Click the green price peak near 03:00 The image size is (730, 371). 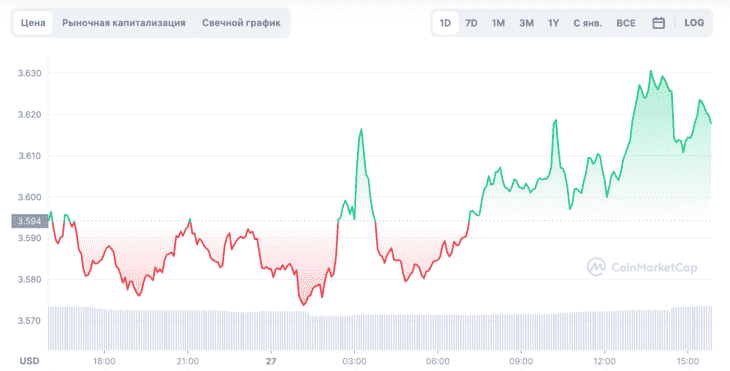pos(361,129)
